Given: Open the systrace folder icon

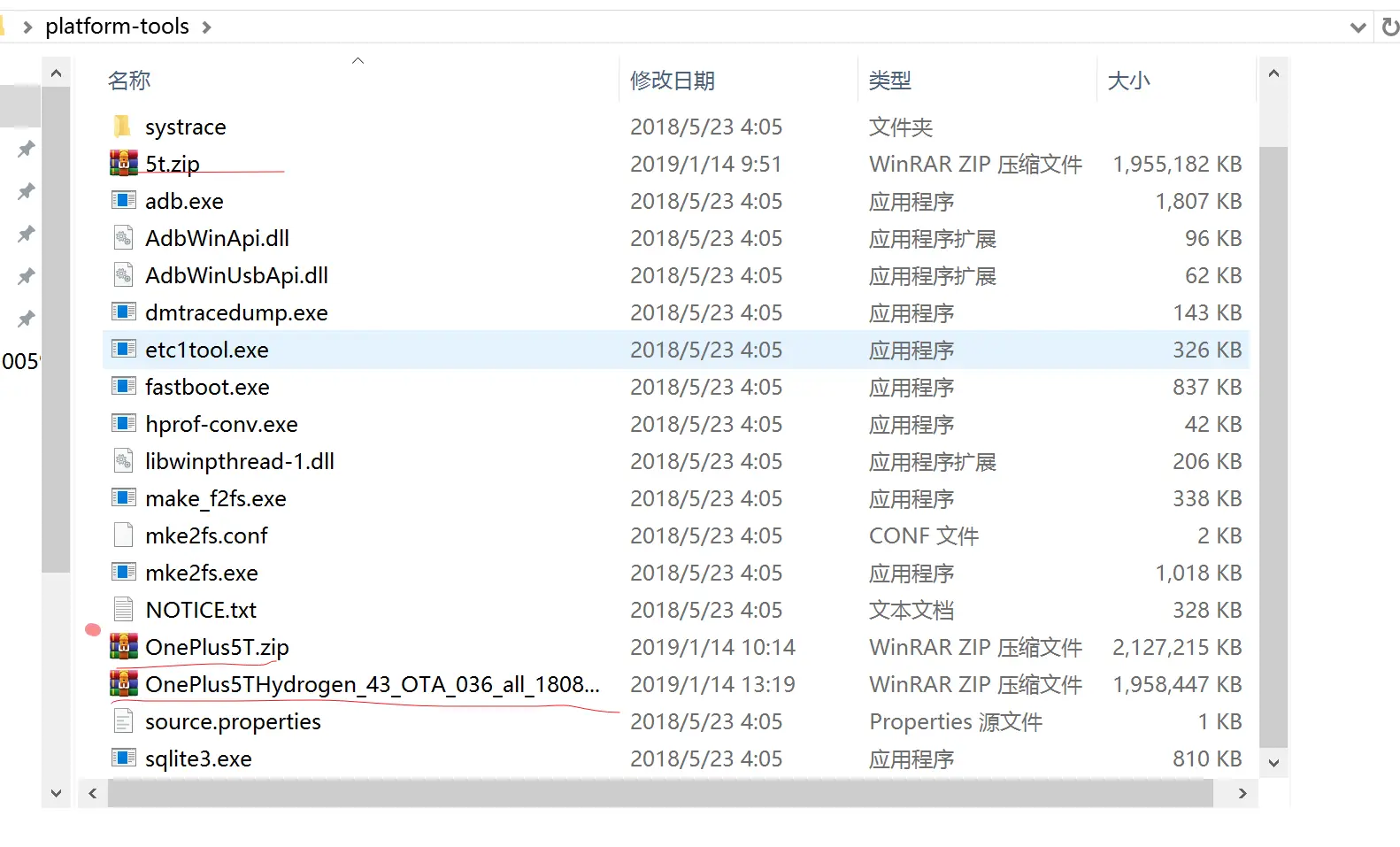Looking at the screenshot, I should tap(123, 127).
